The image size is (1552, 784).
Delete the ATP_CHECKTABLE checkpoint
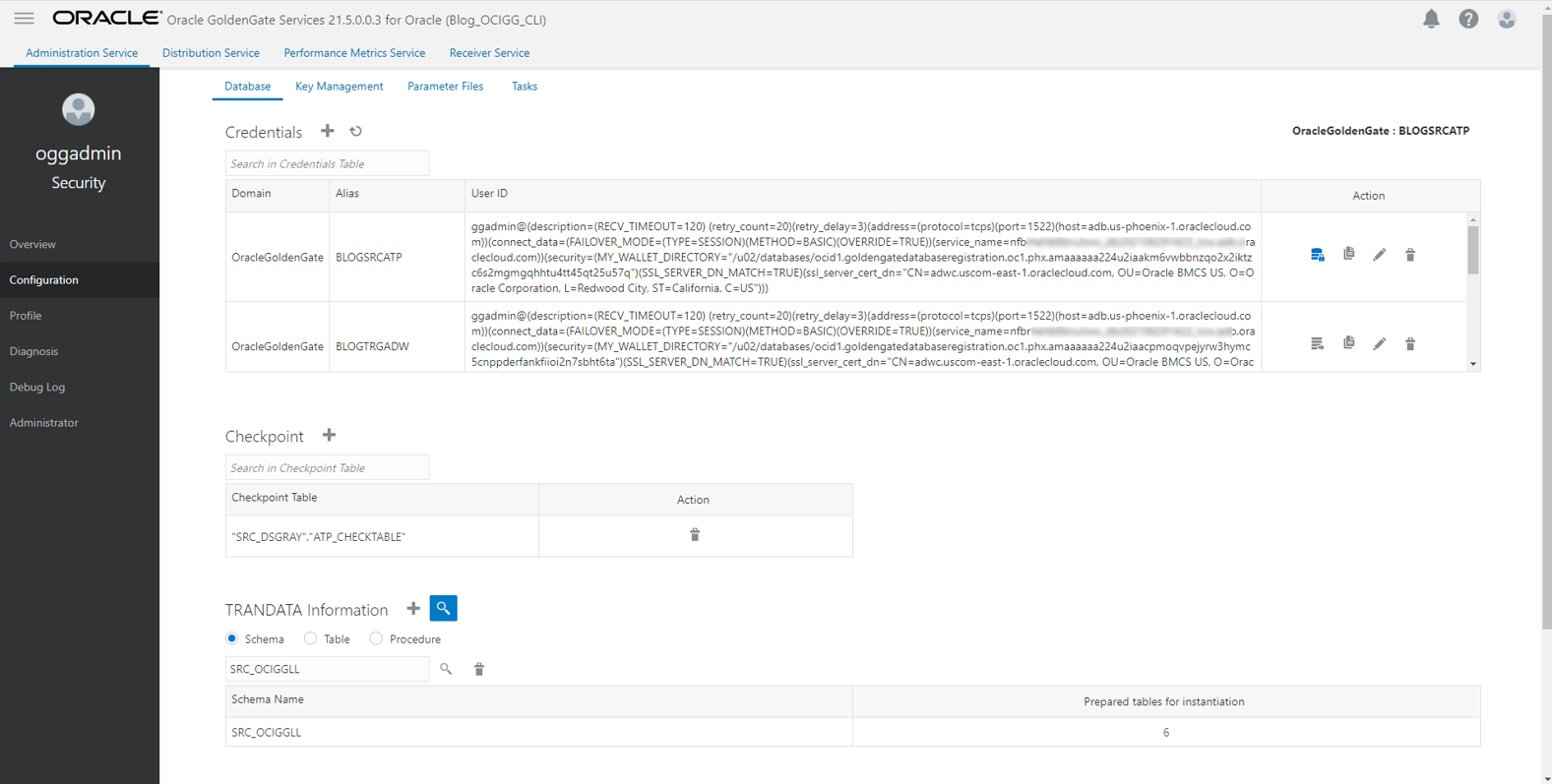pyautogui.click(x=695, y=535)
